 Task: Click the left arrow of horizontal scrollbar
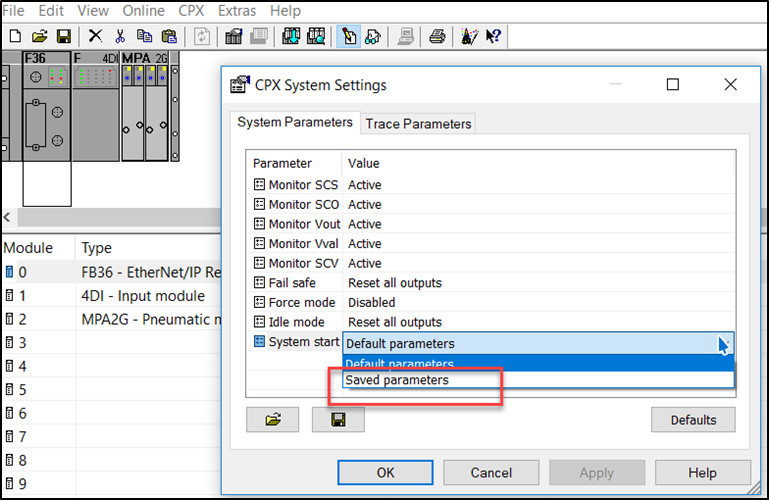pyautogui.click(x=7, y=217)
